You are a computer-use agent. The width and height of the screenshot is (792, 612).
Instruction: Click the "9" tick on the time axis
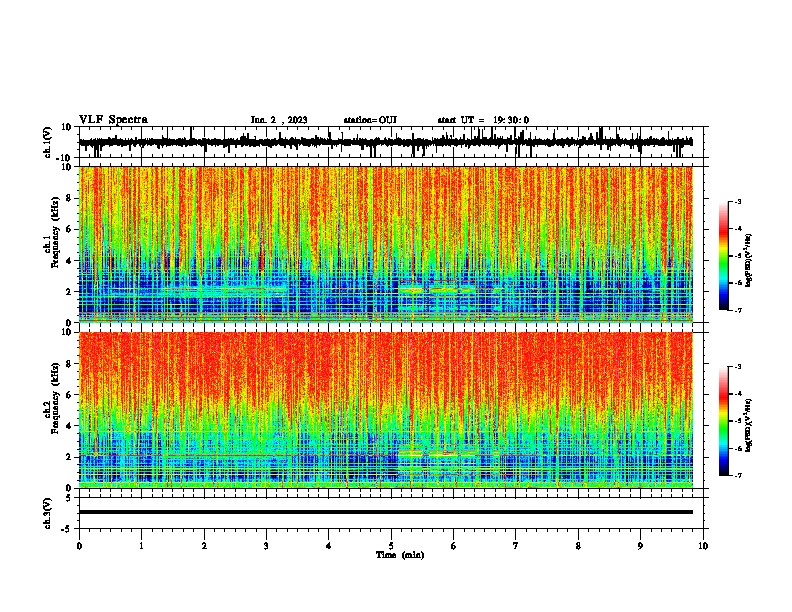(640, 546)
